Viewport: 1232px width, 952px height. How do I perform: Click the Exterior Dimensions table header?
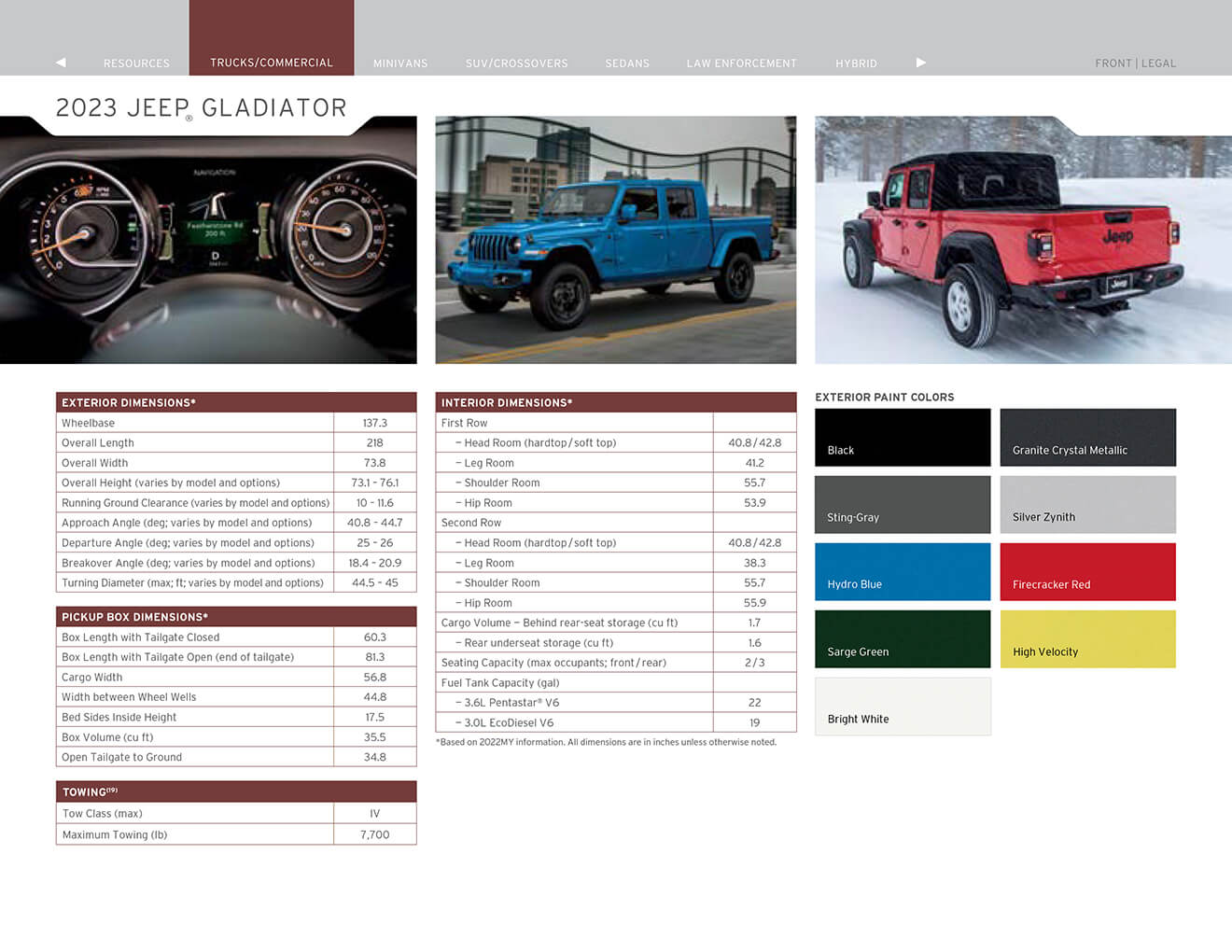point(236,402)
